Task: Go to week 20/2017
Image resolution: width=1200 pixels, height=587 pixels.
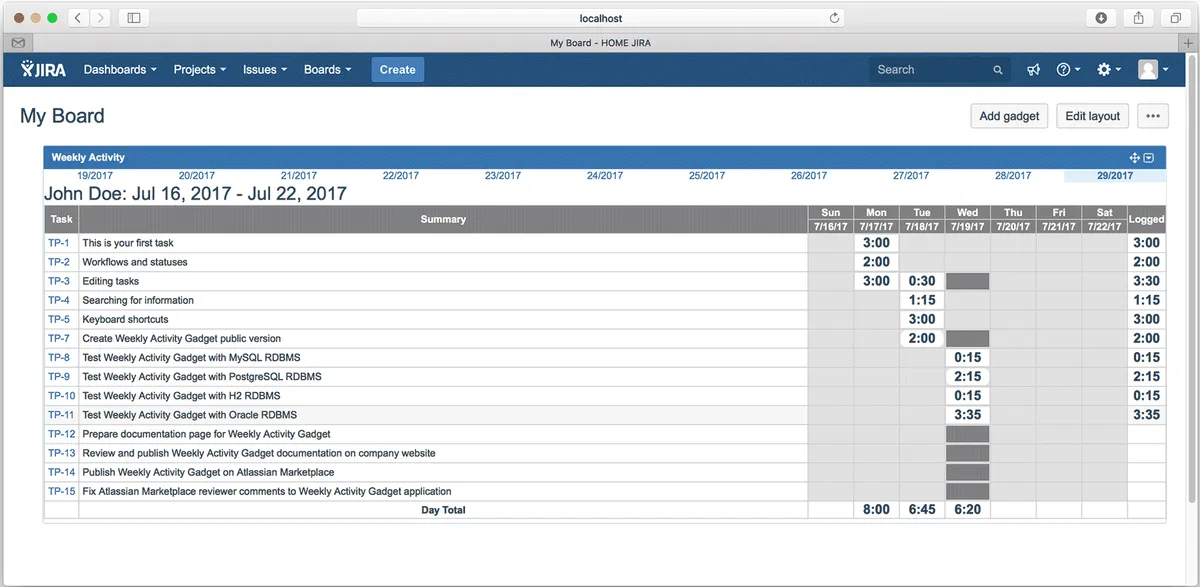Action: point(197,176)
